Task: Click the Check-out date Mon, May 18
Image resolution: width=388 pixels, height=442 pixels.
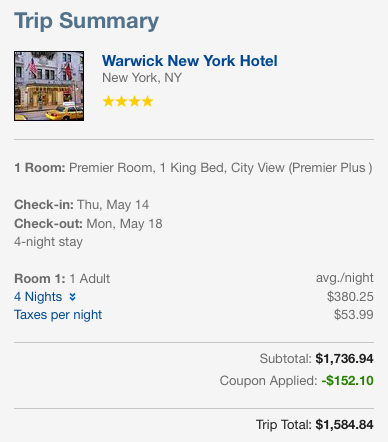Action: pyautogui.click(x=124, y=224)
